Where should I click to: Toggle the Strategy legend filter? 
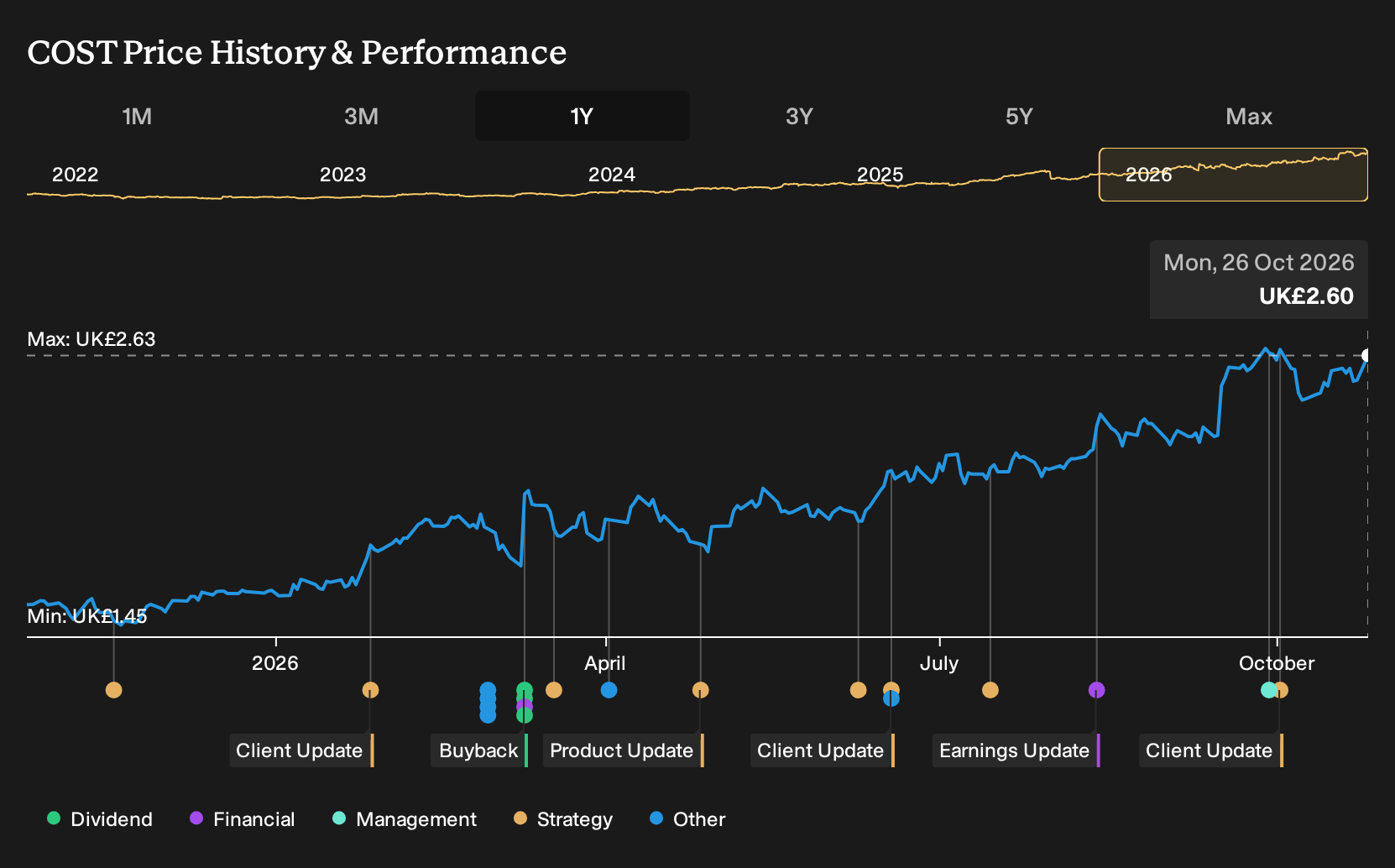click(563, 819)
